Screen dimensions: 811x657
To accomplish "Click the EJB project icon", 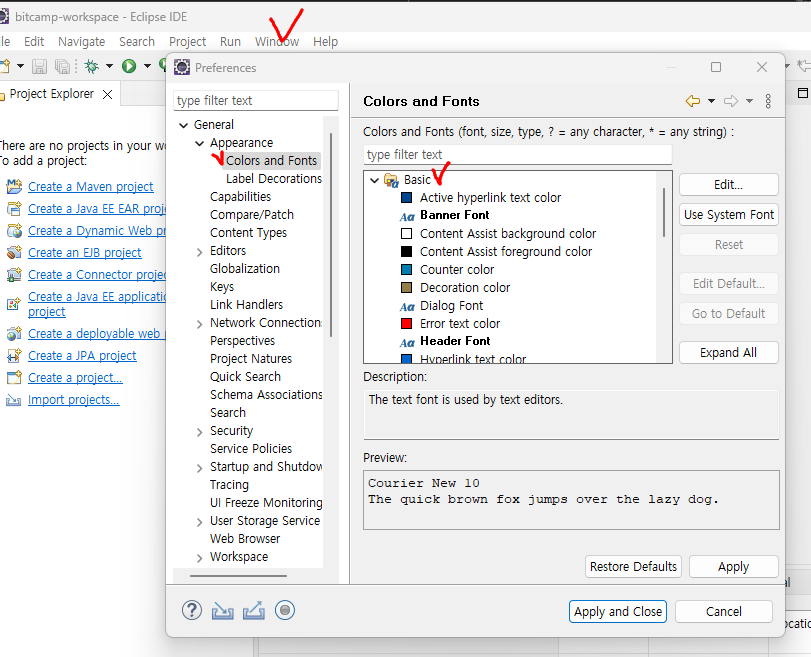I will point(14,252).
